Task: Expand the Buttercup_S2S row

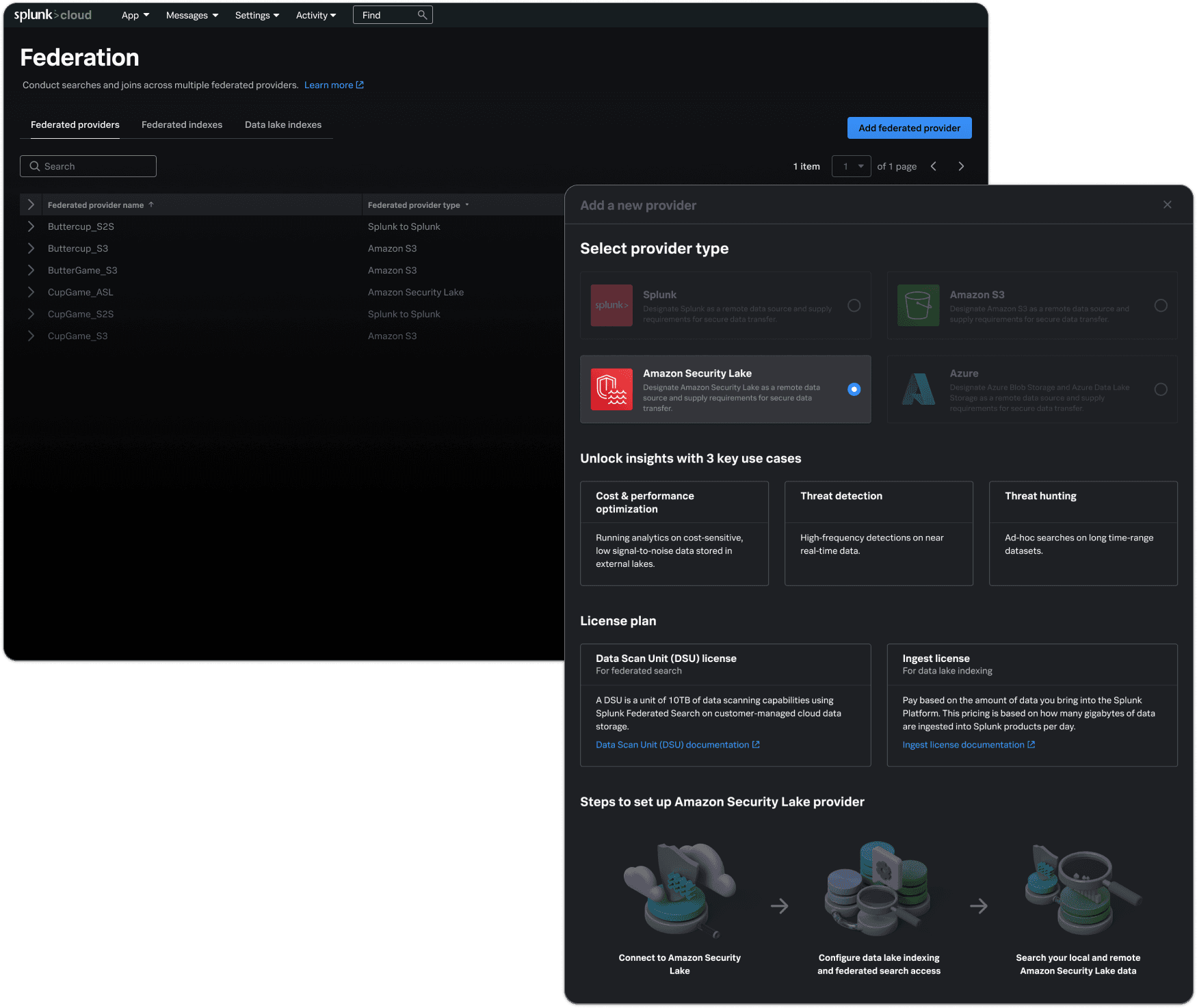Action: [31, 226]
